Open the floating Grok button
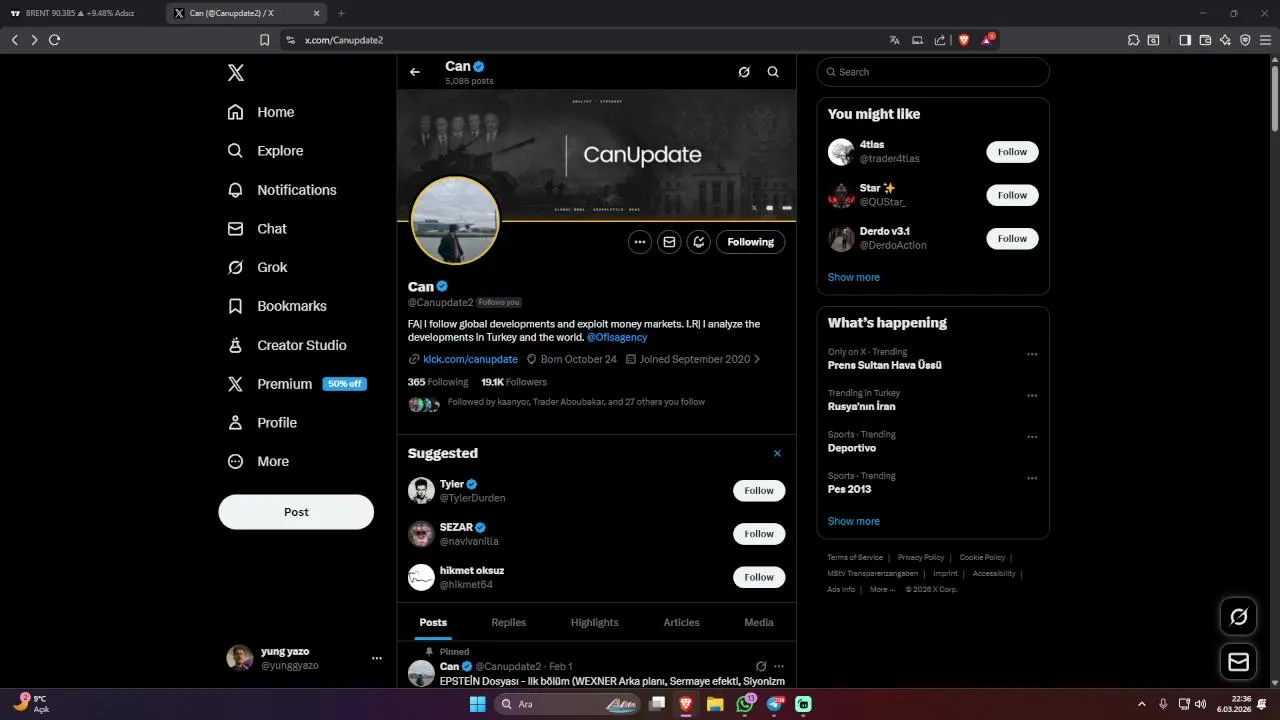The width and height of the screenshot is (1280, 720). coord(1238,617)
